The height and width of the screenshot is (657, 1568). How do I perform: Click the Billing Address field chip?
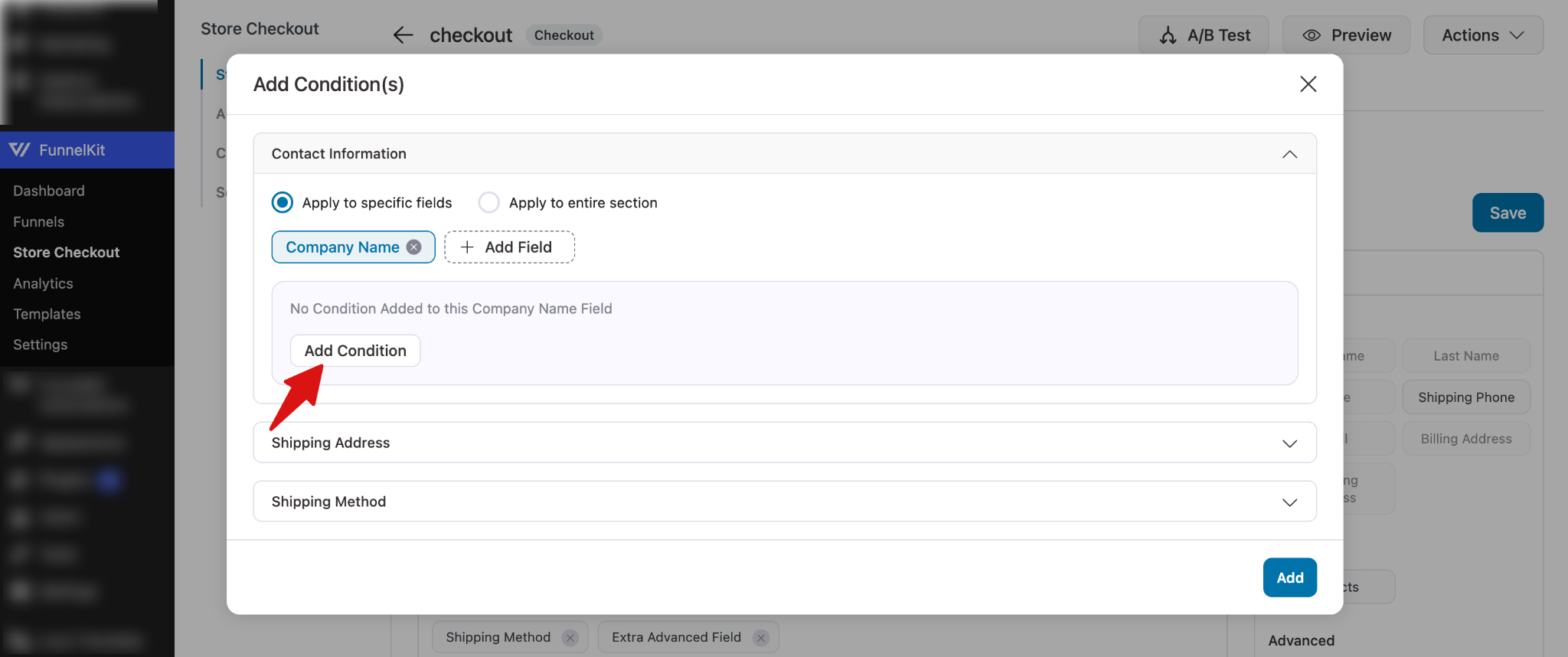[1466, 439]
